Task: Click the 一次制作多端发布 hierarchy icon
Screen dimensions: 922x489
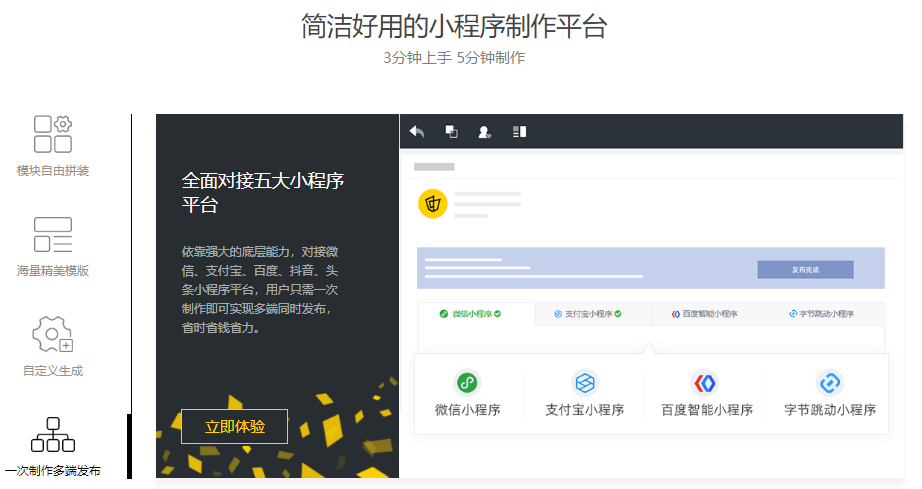Action: point(53,435)
